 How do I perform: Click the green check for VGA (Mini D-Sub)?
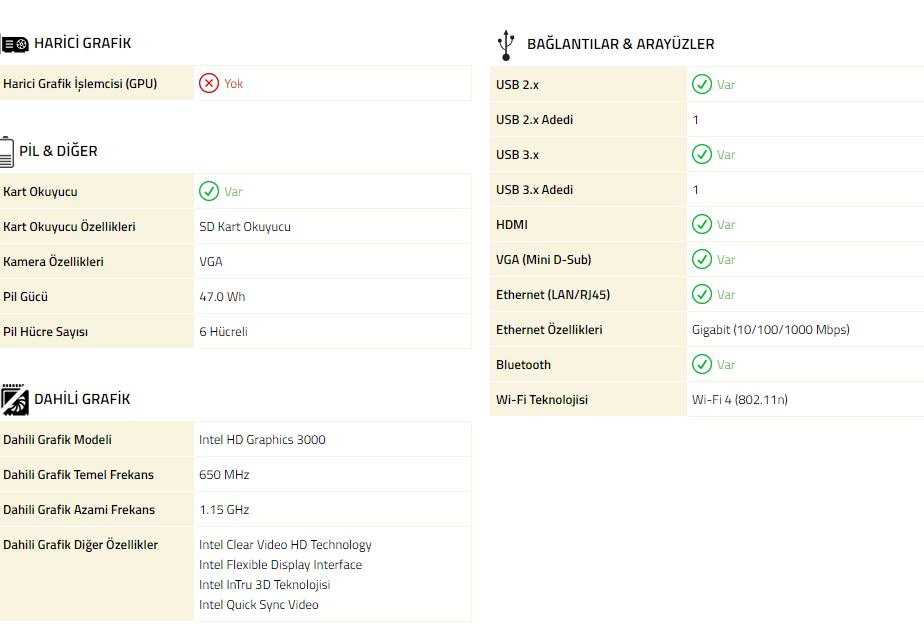(x=702, y=259)
